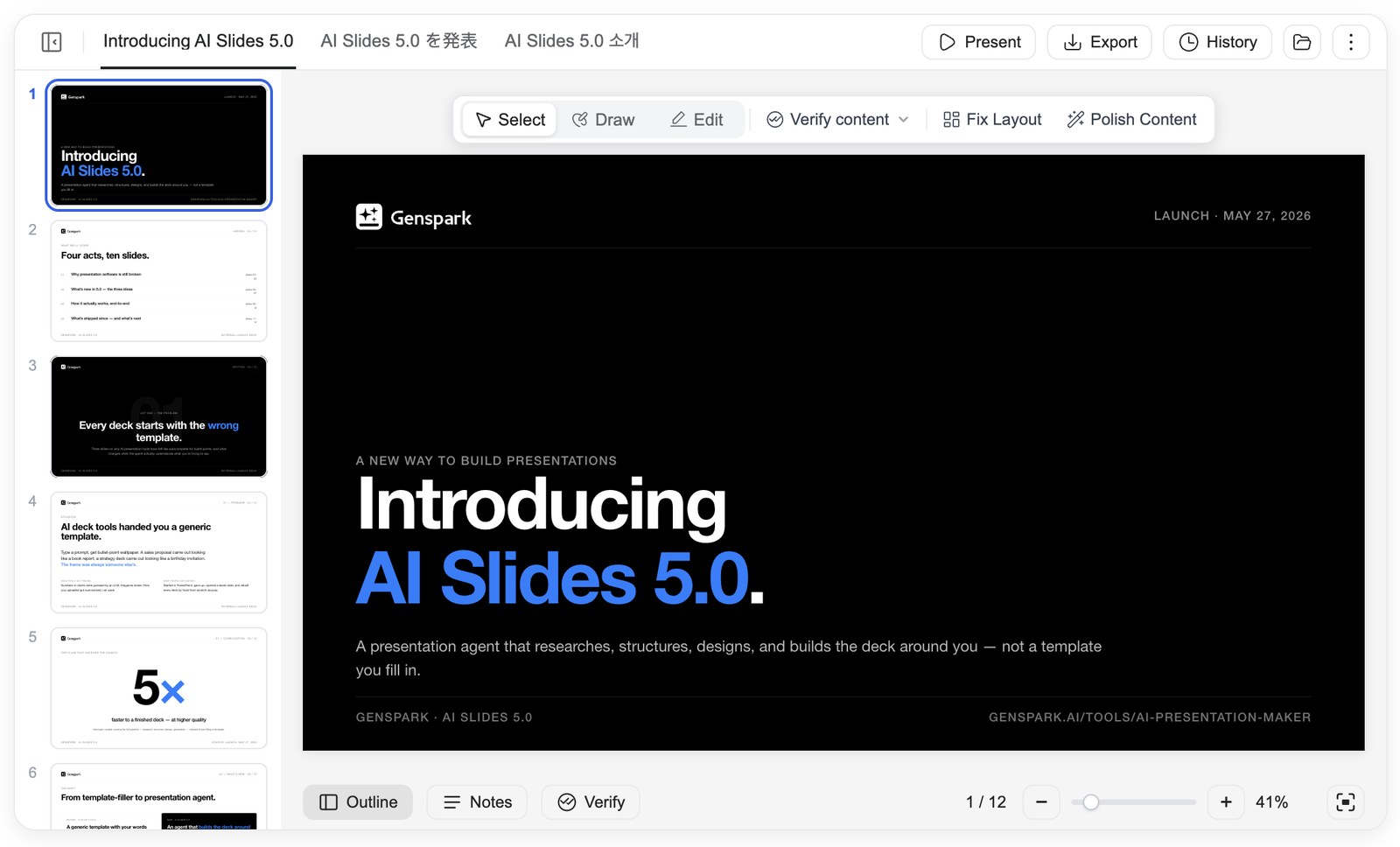
Task: Increase zoom with the plus button
Action: coord(1226,802)
